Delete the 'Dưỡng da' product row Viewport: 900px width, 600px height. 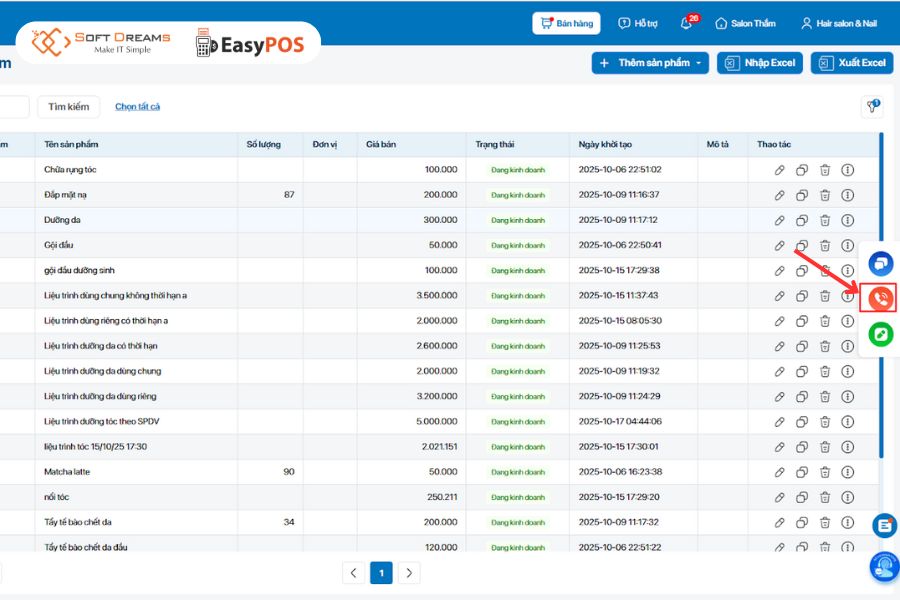click(825, 220)
